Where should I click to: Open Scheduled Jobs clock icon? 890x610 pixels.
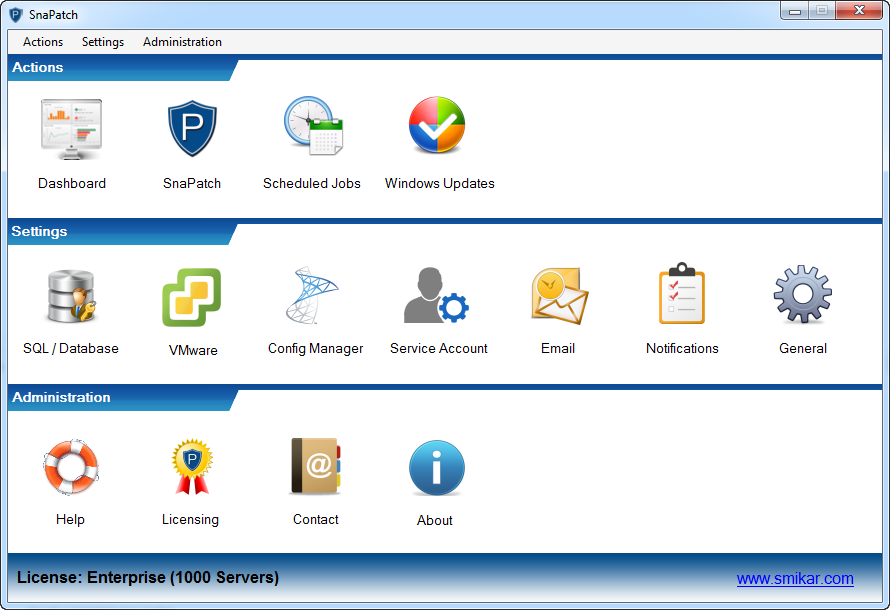coord(313,125)
